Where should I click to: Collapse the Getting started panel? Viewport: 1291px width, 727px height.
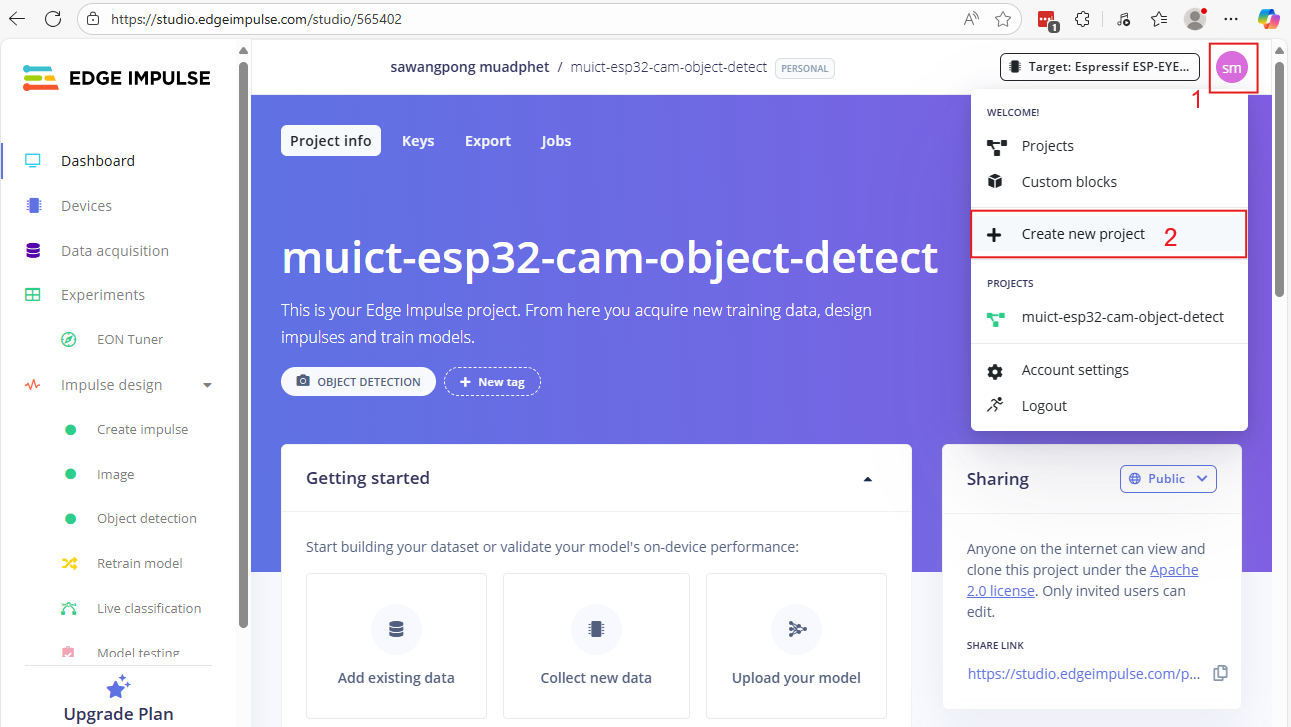pyautogui.click(x=867, y=479)
